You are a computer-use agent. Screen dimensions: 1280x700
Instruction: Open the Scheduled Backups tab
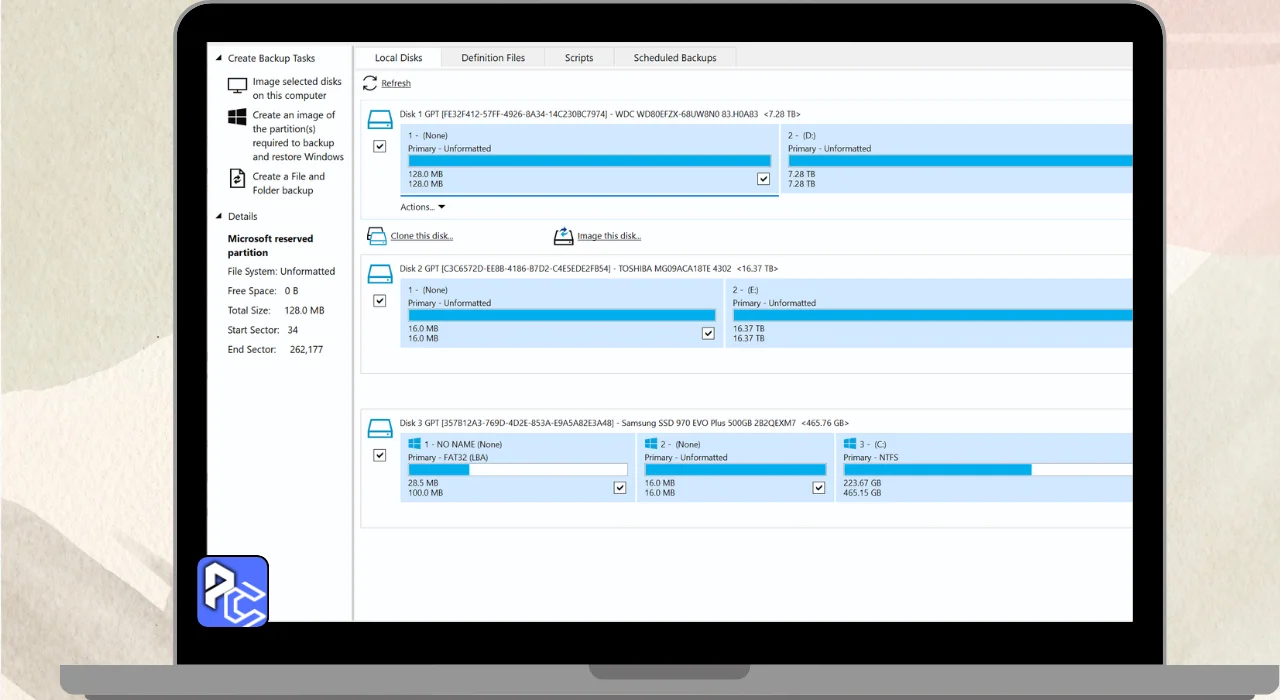(675, 58)
